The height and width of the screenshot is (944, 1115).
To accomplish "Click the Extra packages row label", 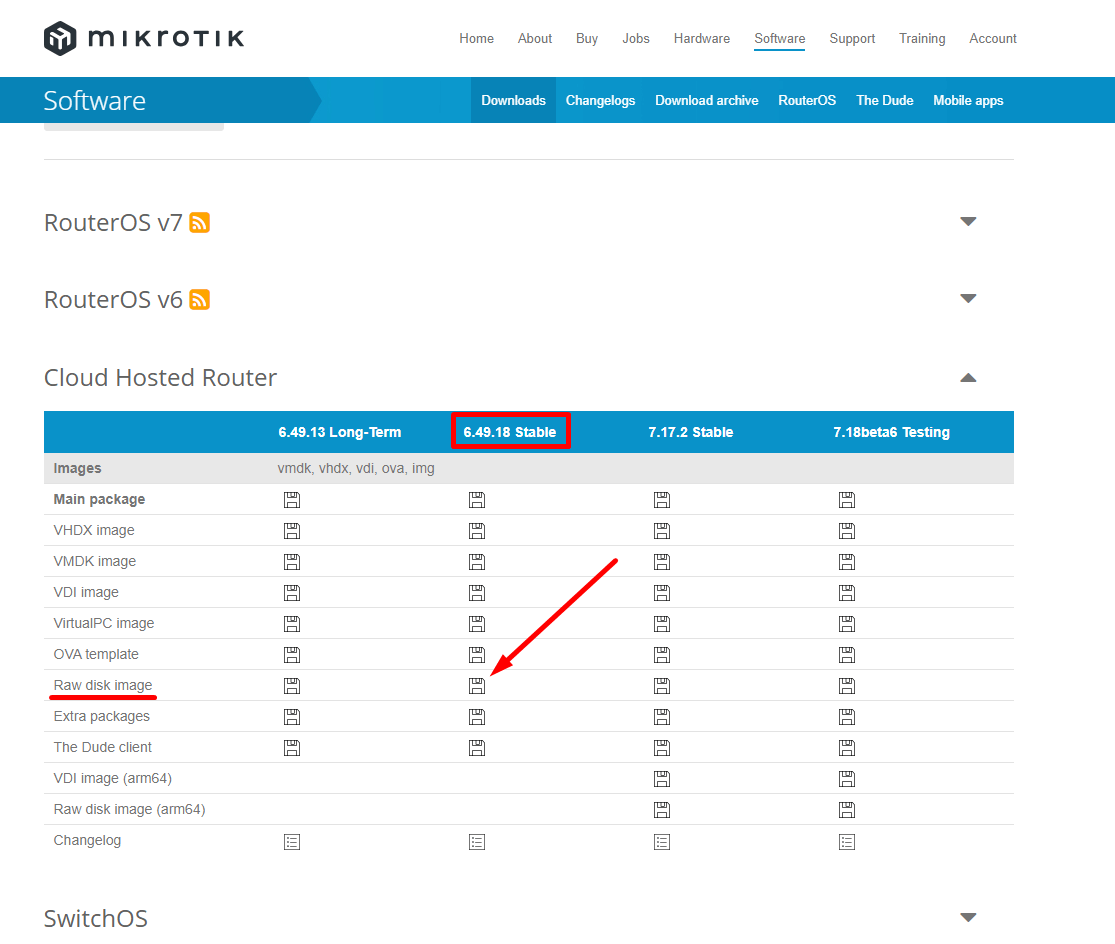I will click(x=102, y=716).
